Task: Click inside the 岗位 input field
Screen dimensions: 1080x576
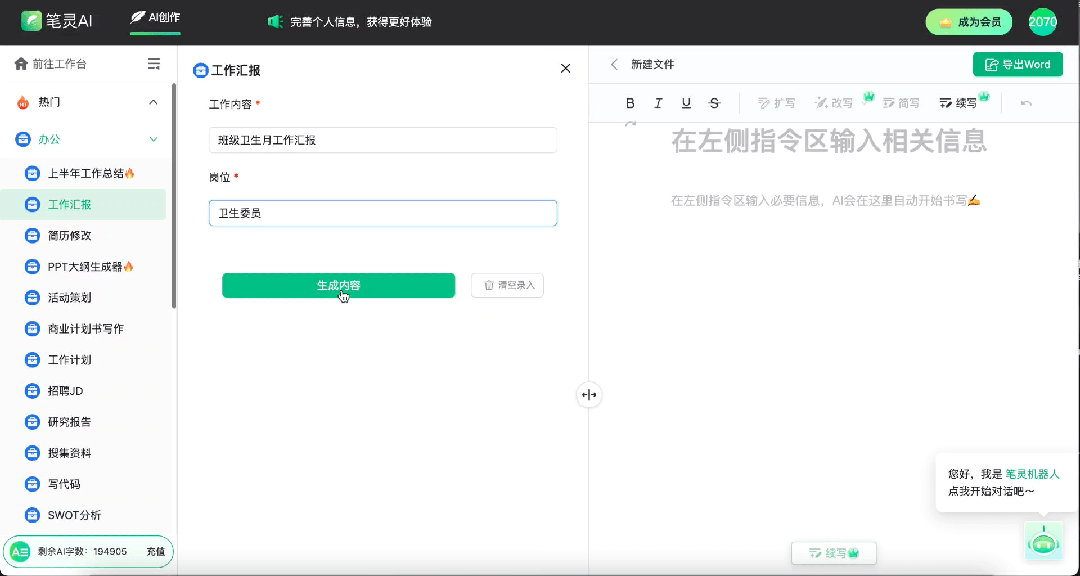Action: pyautogui.click(x=383, y=213)
